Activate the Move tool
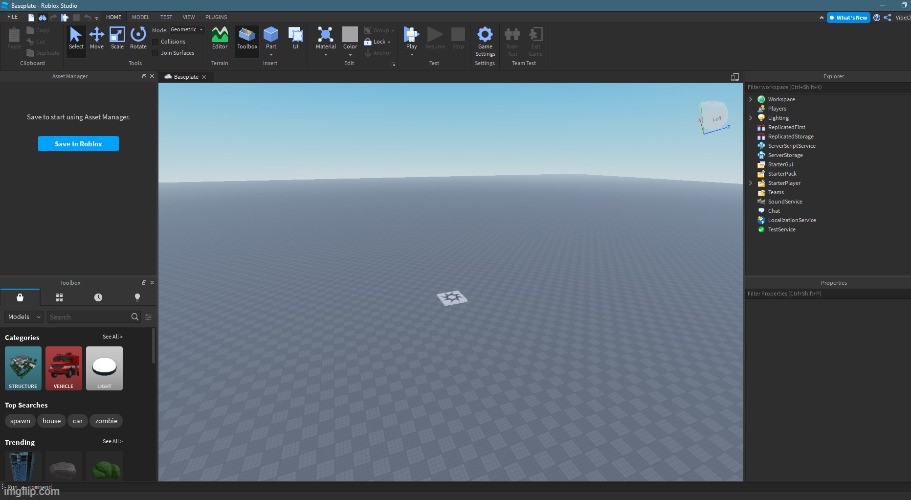 coord(96,39)
